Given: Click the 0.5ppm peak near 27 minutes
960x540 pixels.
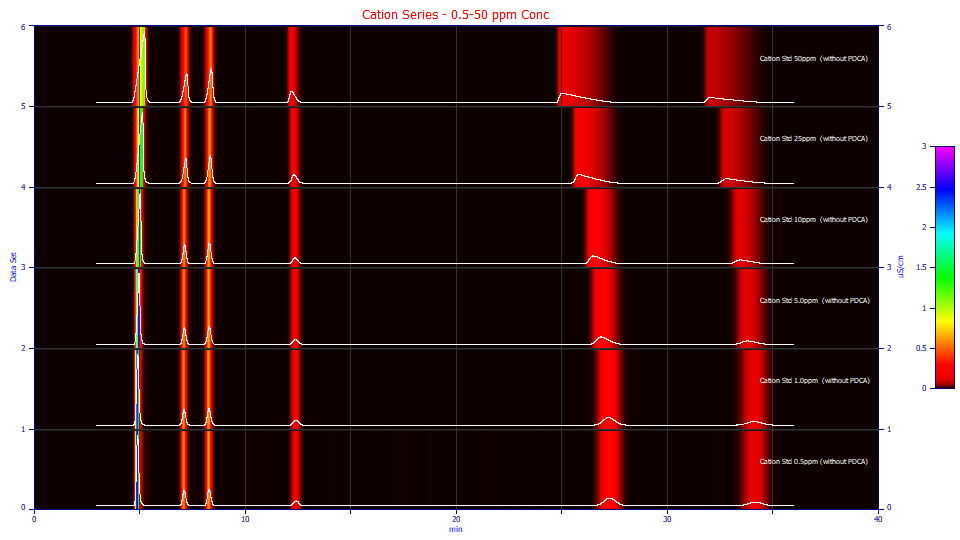Looking at the screenshot, I should point(609,500).
